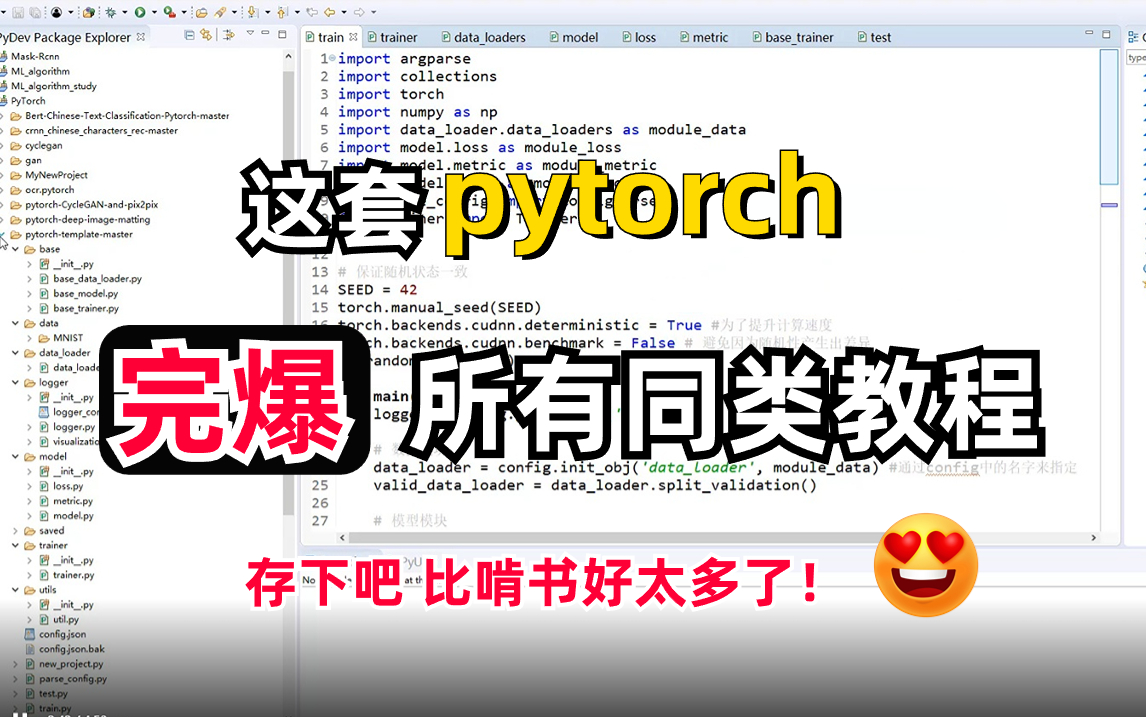Collapse the base folder
Image resolution: width=1146 pixels, height=717 pixels.
point(15,249)
